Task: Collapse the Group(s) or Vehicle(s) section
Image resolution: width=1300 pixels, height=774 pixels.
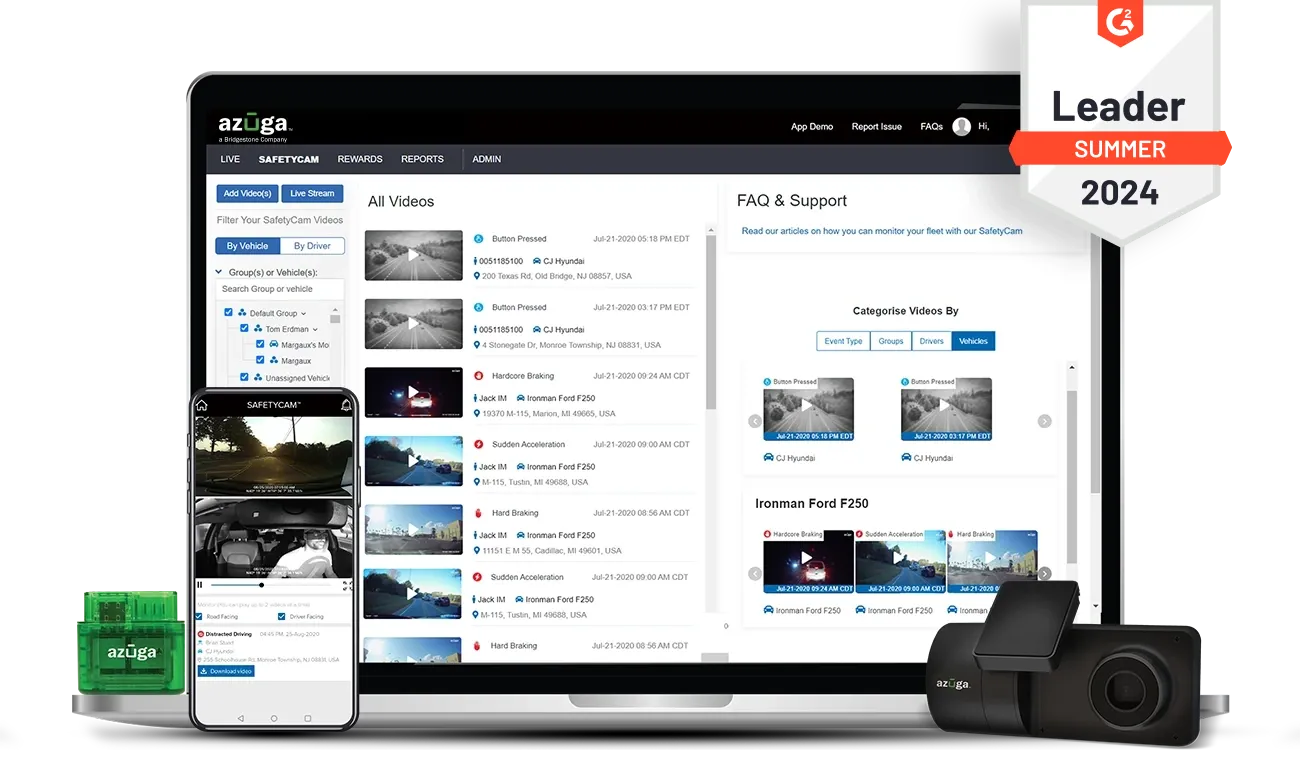Action: tap(218, 271)
